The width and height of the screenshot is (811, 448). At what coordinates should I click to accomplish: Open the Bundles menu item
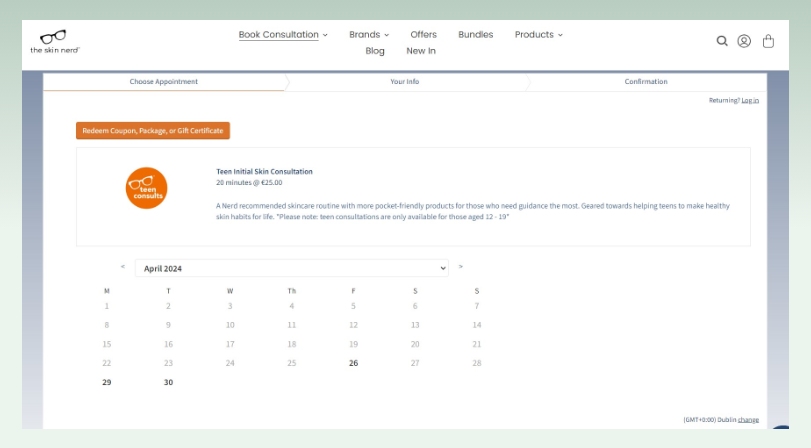click(x=476, y=35)
